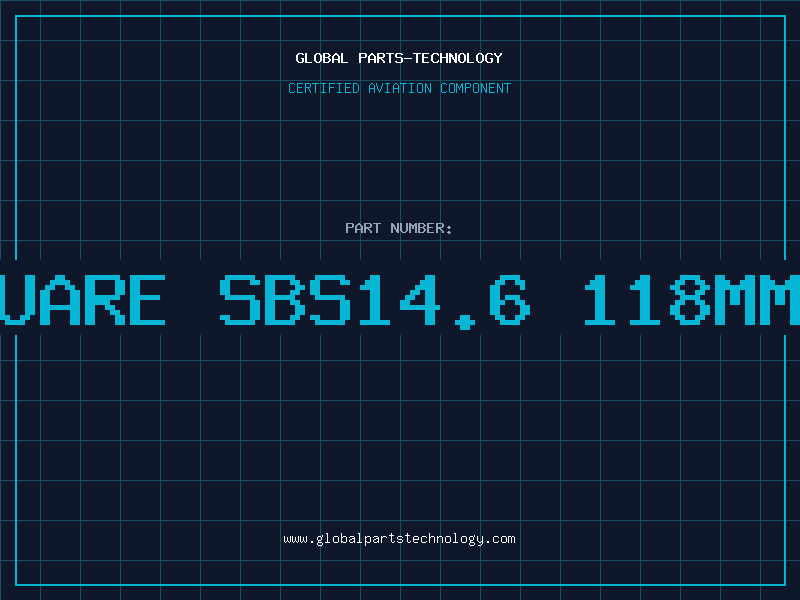The width and height of the screenshot is (800, 600).
Task: Click the large SBS14.6 part number text
Action: 375,301
